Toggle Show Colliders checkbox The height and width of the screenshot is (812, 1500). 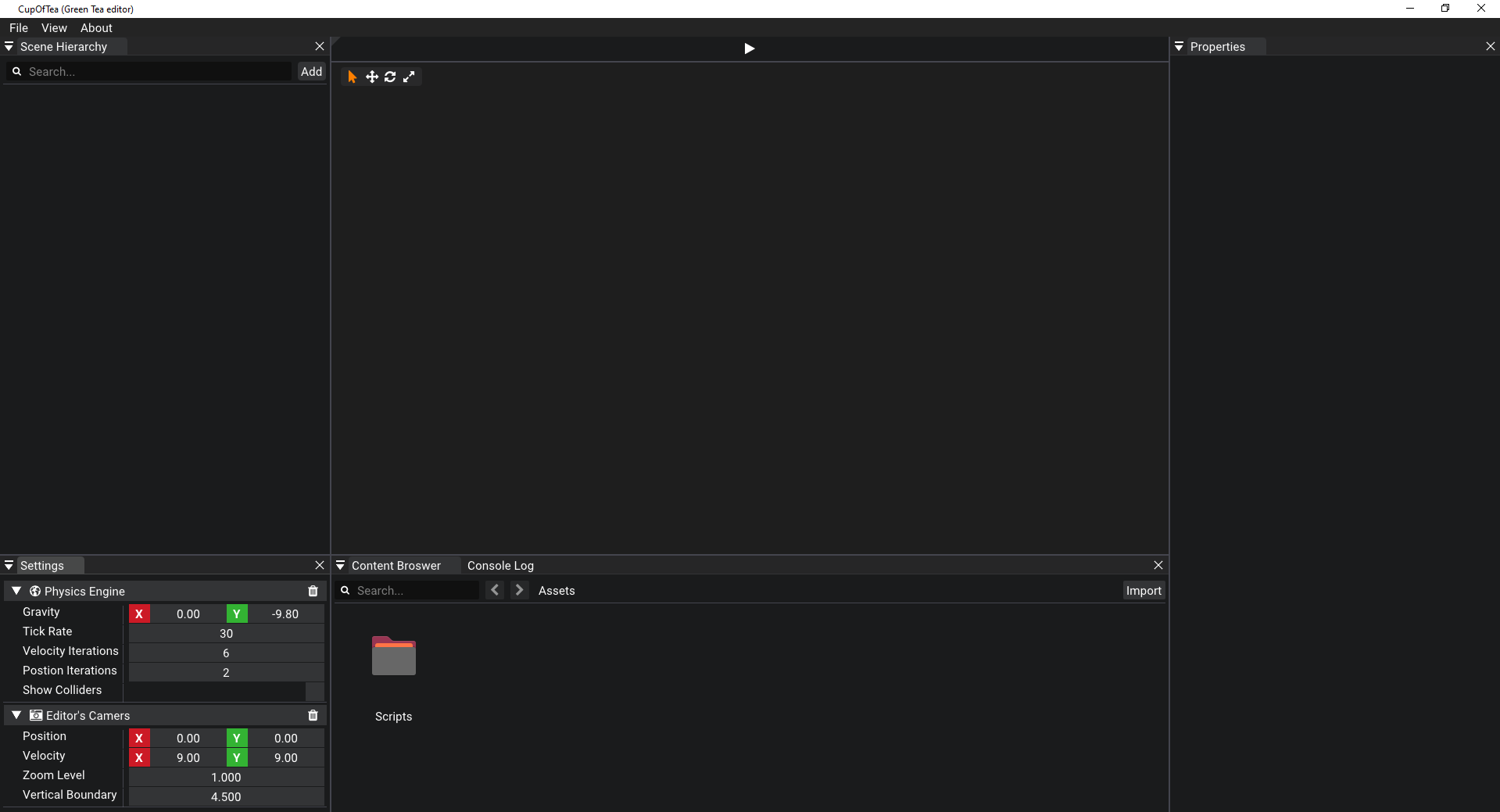315,691
